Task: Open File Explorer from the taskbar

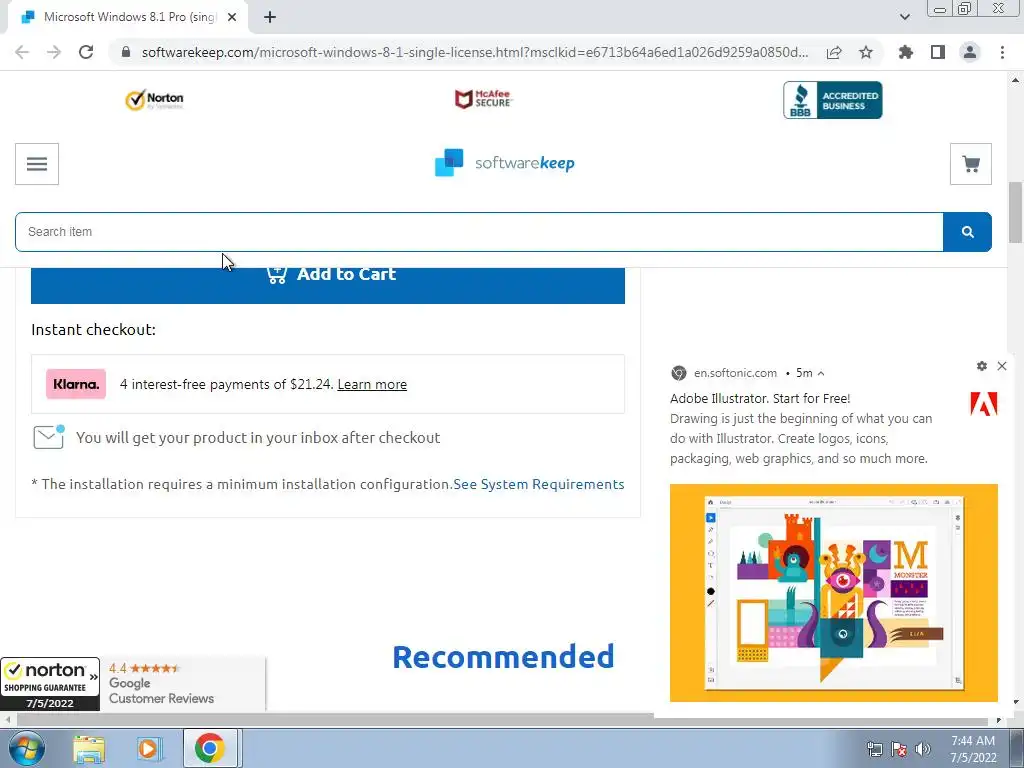Action: point(89,749)
